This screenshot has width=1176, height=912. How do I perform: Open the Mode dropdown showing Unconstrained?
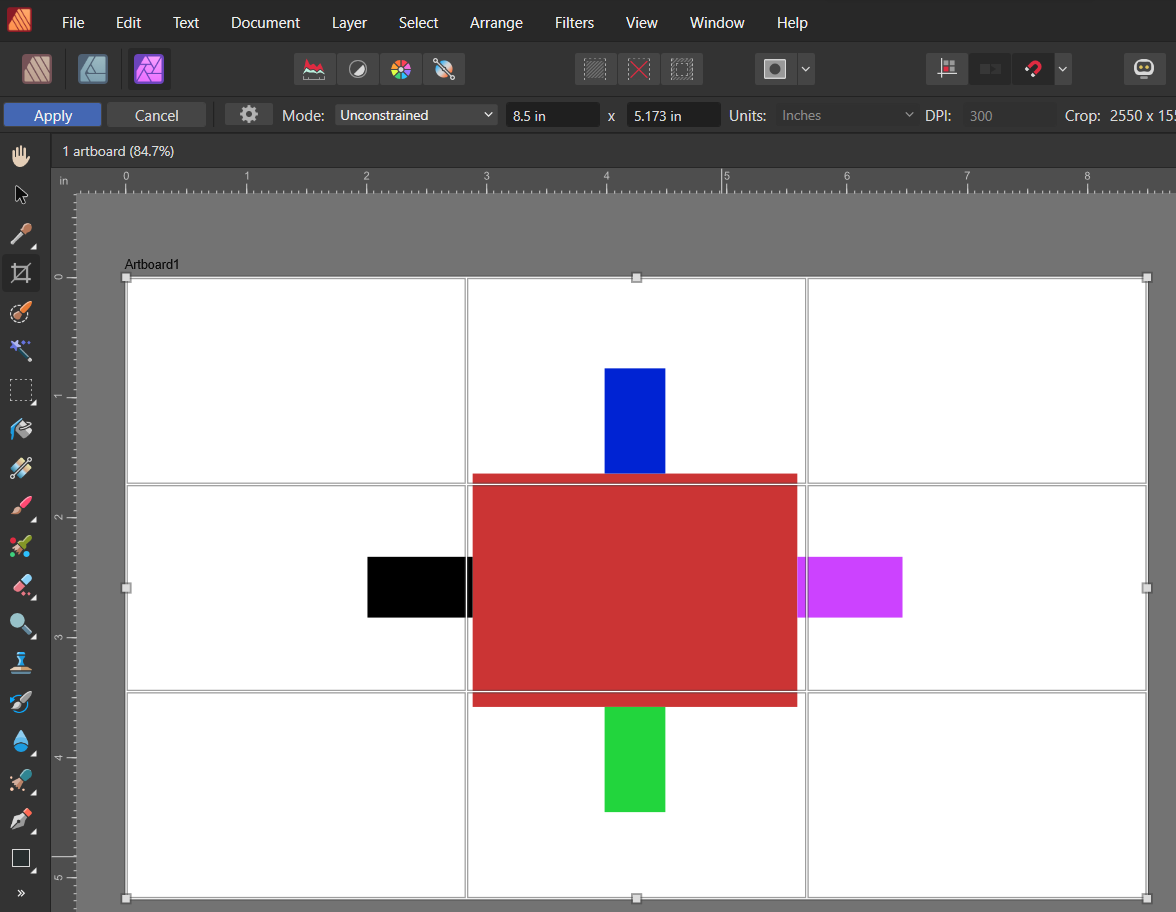[x=416, y=115]
